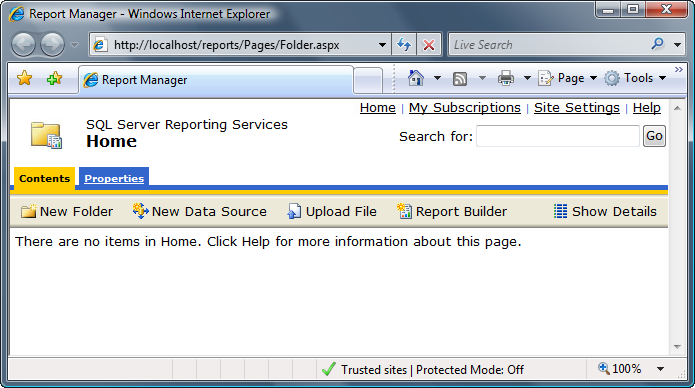Create a New Data Source
This screenshot has width=695, height=388.
pyautogui.click(x=199, y=212)
